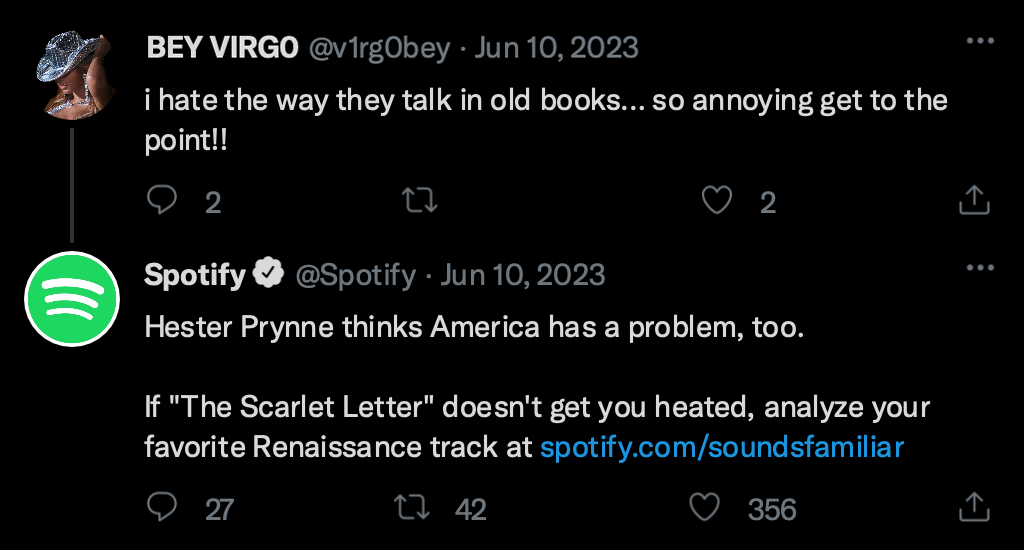Image resolution: width=1024 pixels, height=550 pixels.
Task: Share BEY VIRGO's tweet
Action: click(x=974, y=200)
